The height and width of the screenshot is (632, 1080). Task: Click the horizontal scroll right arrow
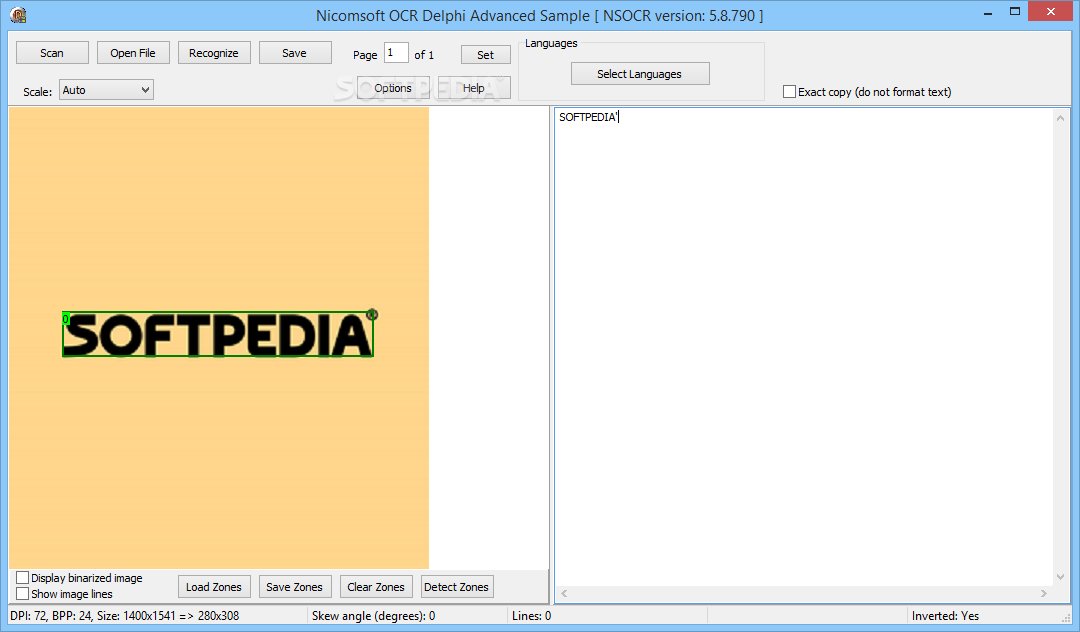tap(1044, 593)
